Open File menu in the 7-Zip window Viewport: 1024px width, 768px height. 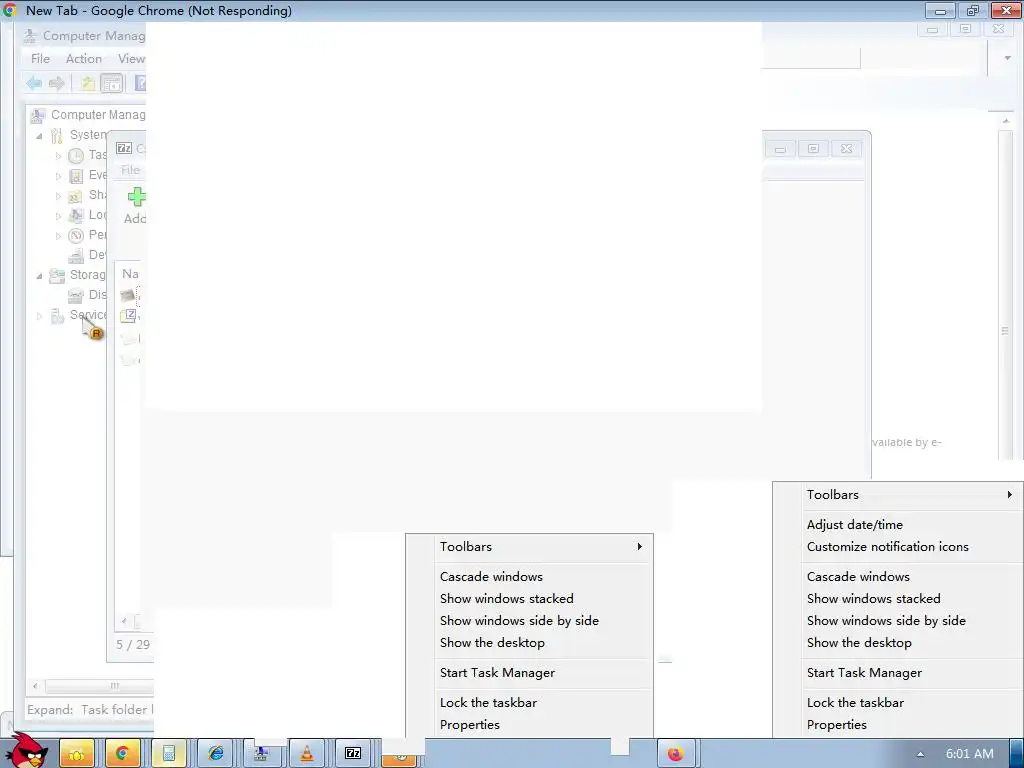pos(130,170)
